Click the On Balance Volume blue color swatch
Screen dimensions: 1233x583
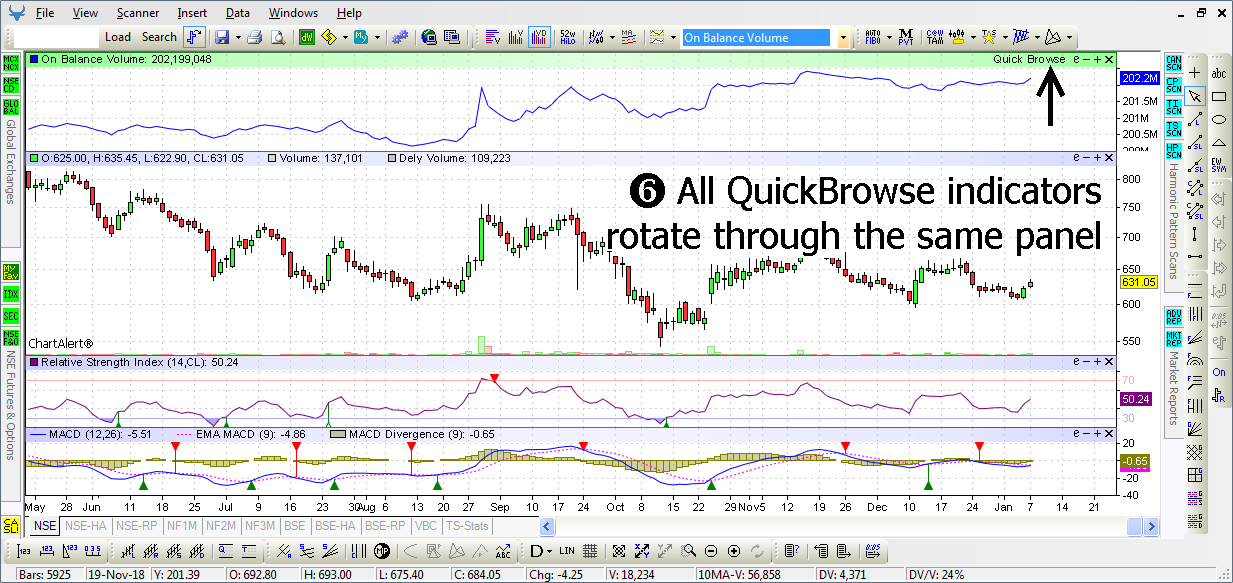[x=34, y=59]
